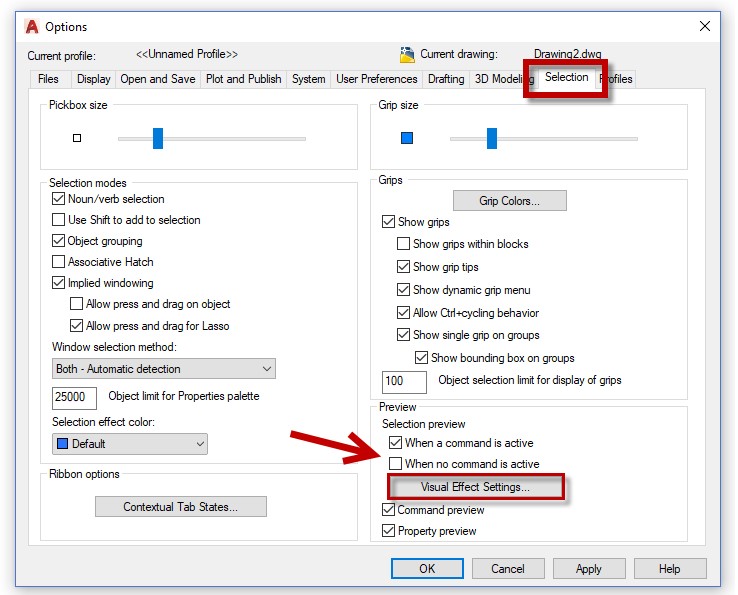The height and width of the screenshot is (595, 738).
Task: Toggle Command preview checkbox
Action: point(388,509)
